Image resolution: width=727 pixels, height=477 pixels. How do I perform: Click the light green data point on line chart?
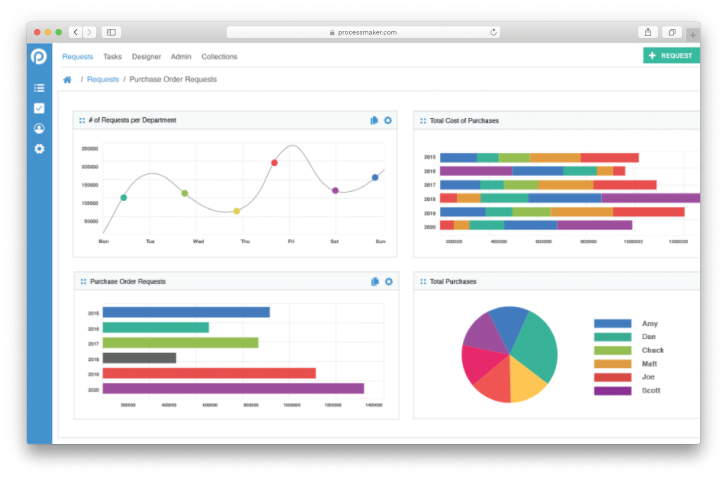click(185, 193)
